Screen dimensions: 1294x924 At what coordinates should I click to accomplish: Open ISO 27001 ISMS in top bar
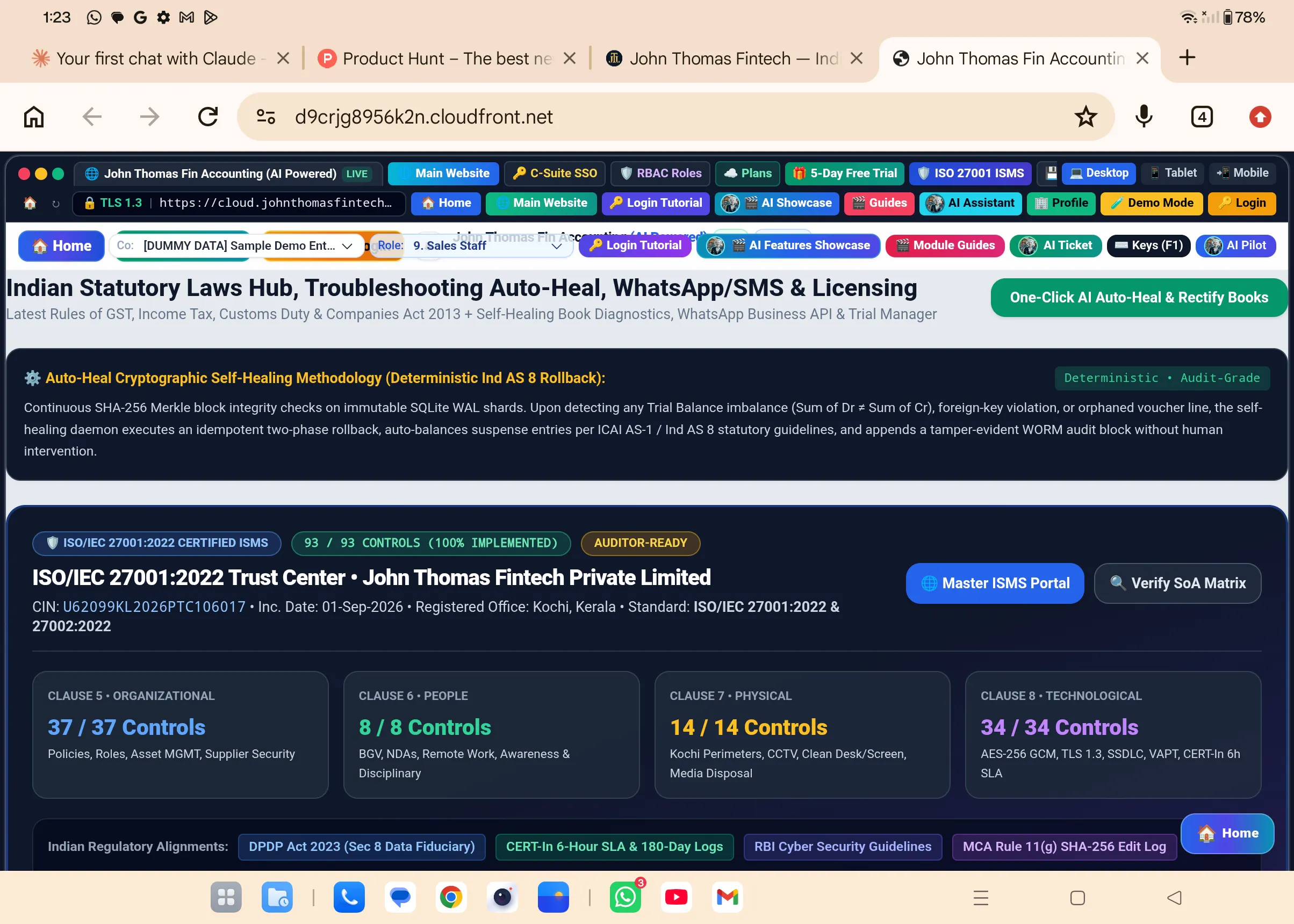(x=970, y=174)
